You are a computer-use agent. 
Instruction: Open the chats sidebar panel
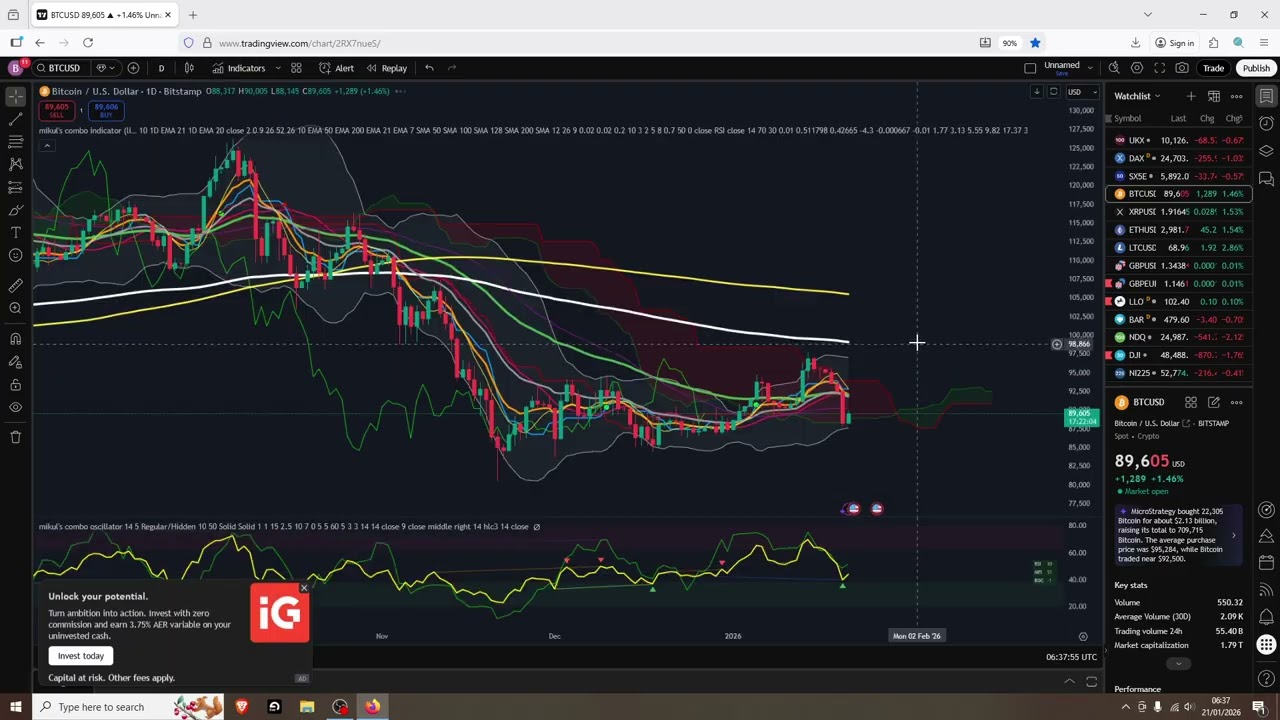[x=1266, y=179]
